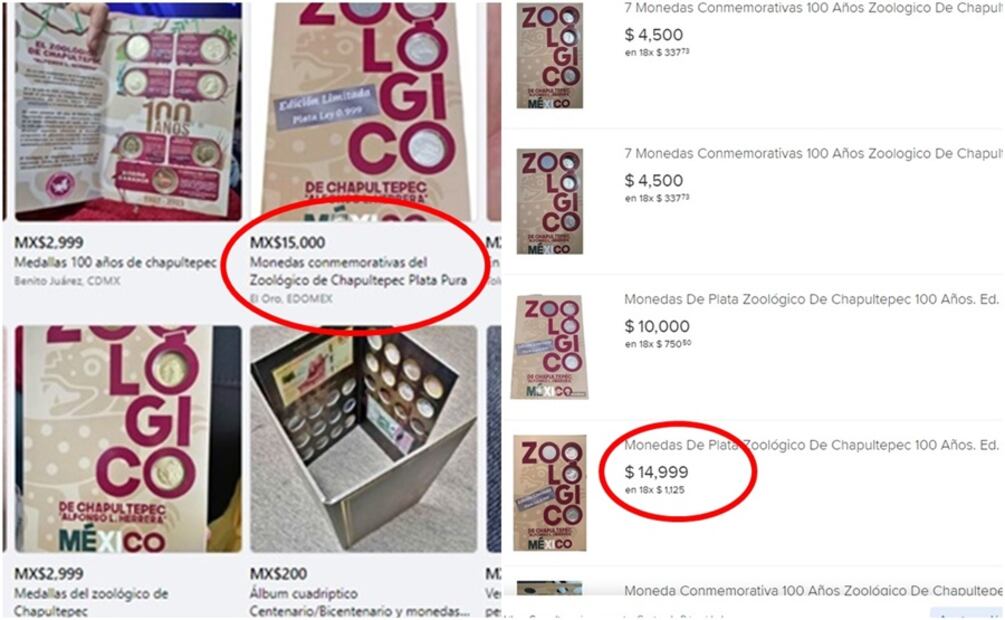The height and width of the screenshot is (620, 1005).
Task: Open the Álbum cuadríptico Centenario/Bicentenario title
Action: click(x=359, y=603)
